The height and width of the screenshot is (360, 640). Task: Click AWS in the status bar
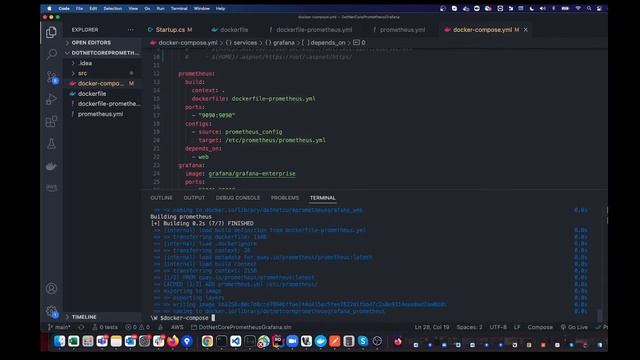[x=177, y=327]
